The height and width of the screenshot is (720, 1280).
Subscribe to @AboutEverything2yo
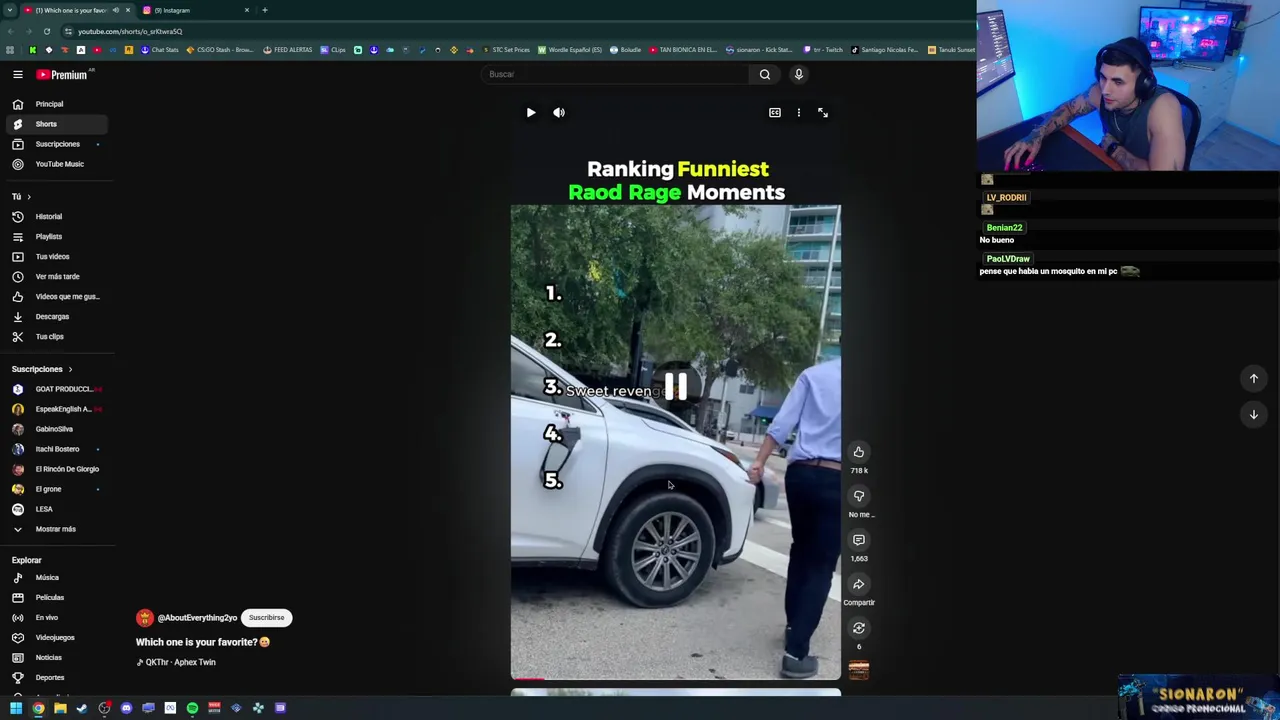(266, 618)
